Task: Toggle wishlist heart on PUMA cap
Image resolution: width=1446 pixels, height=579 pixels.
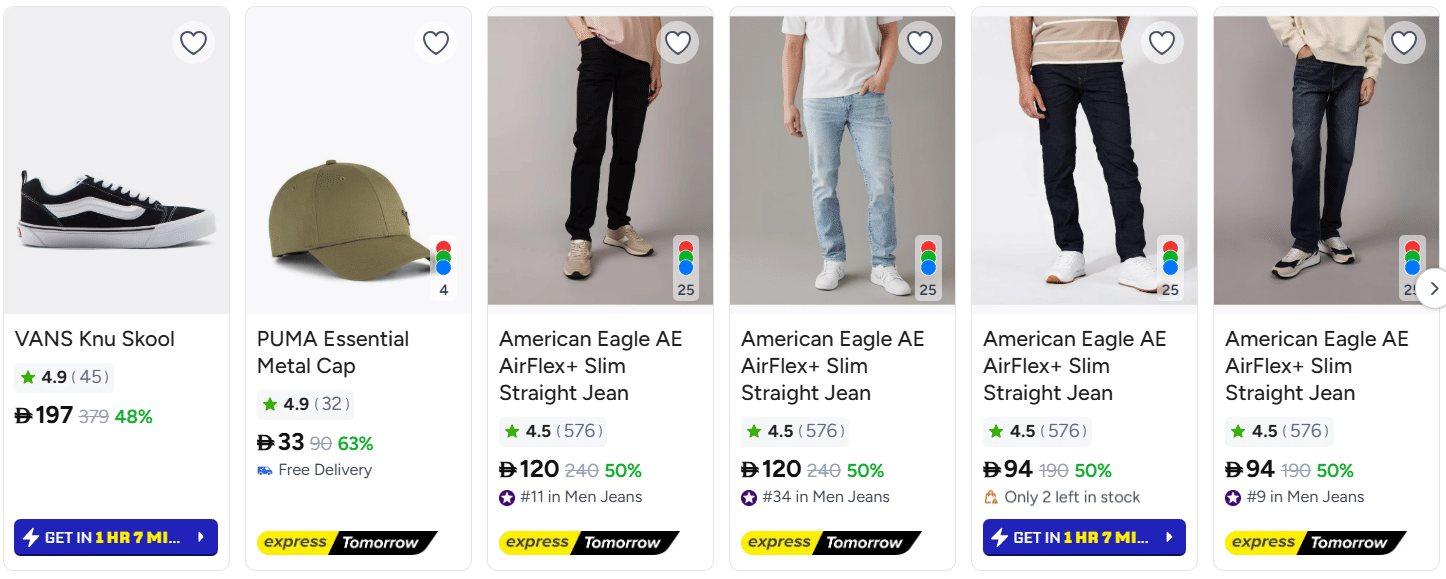Action: (435, 43)
